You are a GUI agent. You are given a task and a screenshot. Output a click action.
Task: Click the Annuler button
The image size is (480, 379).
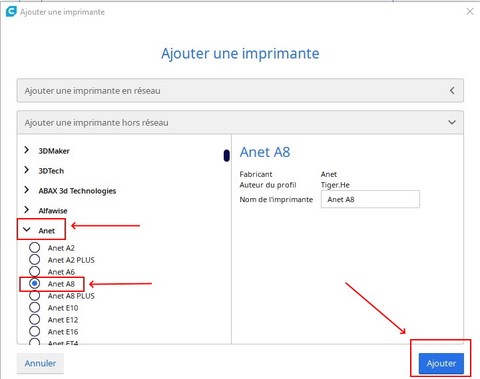tap(40, 363)
